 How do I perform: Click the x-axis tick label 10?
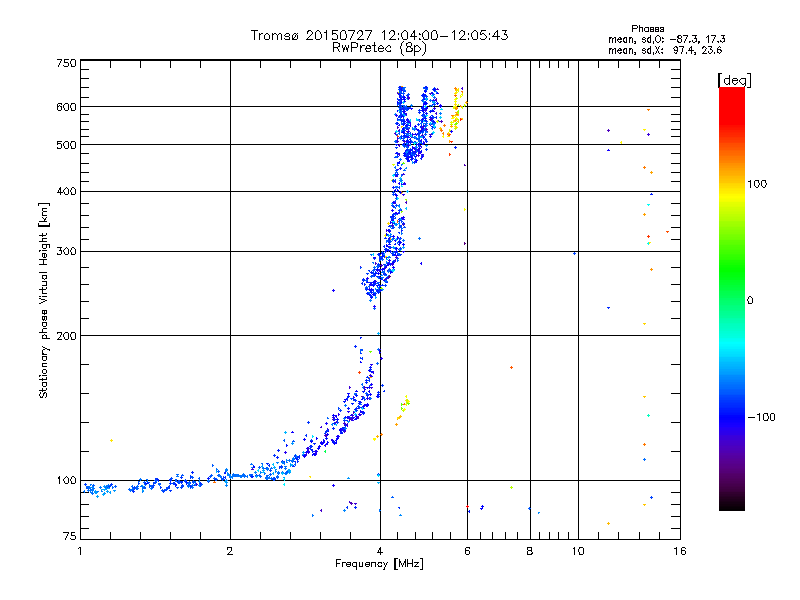[578, 551]
